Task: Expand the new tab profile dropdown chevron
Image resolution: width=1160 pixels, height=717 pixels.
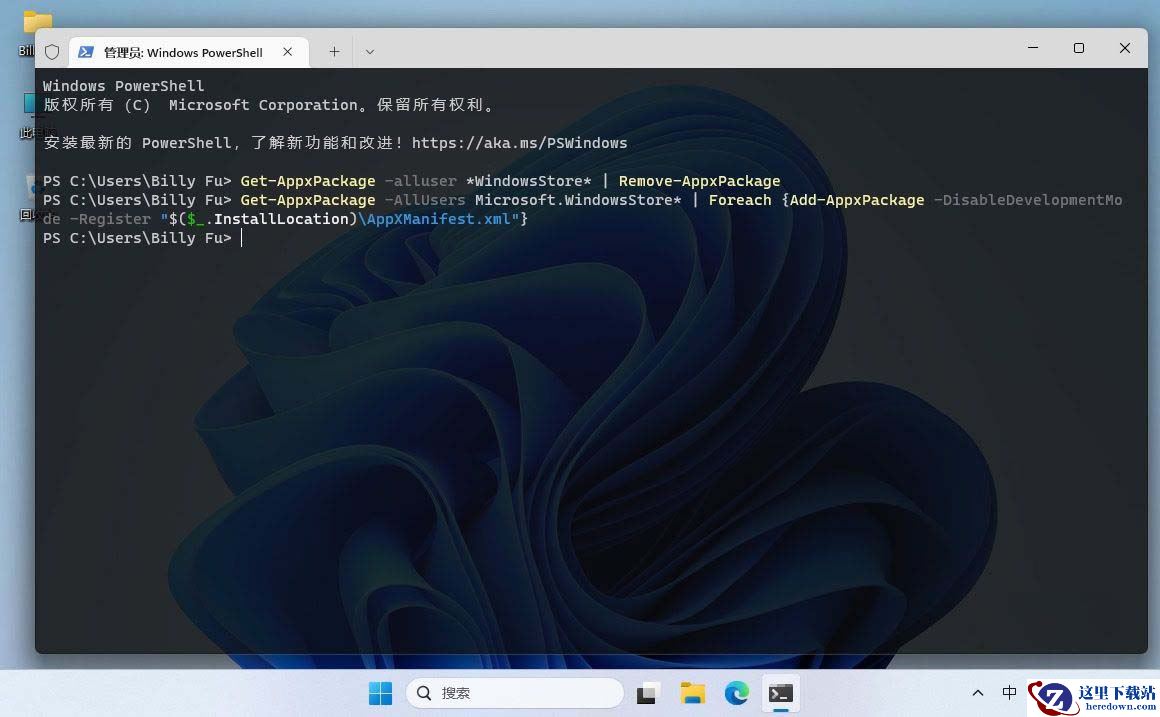Action: (370, 52)
